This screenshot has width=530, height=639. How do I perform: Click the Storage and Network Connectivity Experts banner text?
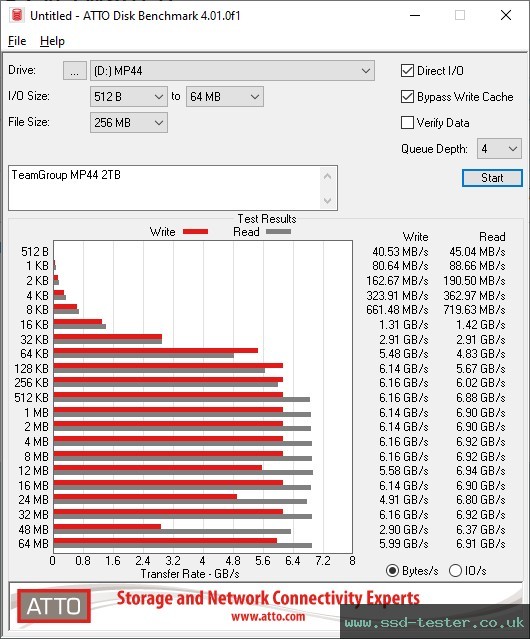tap(268, 598)
